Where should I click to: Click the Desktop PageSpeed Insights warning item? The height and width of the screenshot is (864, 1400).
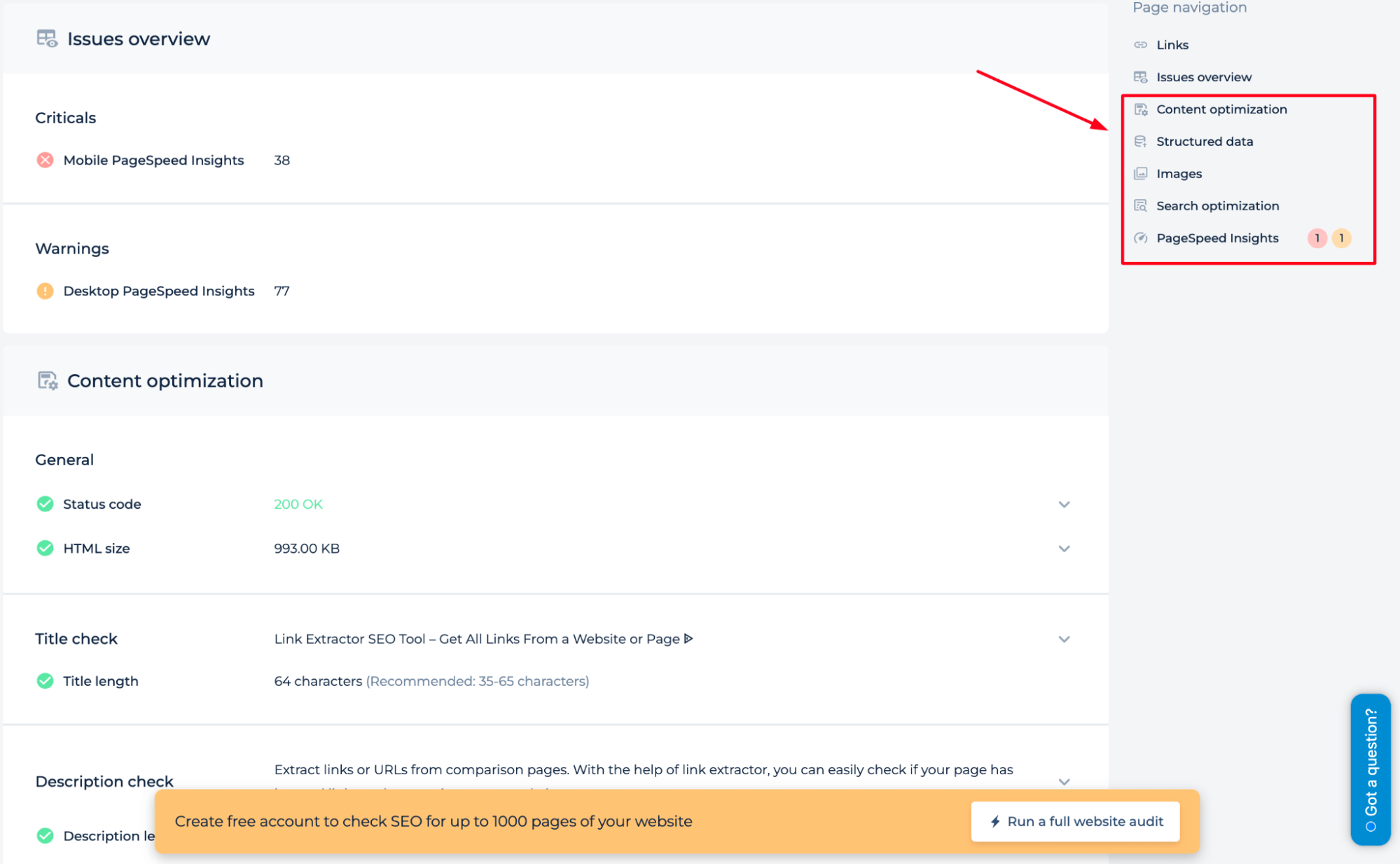[159, 291]
